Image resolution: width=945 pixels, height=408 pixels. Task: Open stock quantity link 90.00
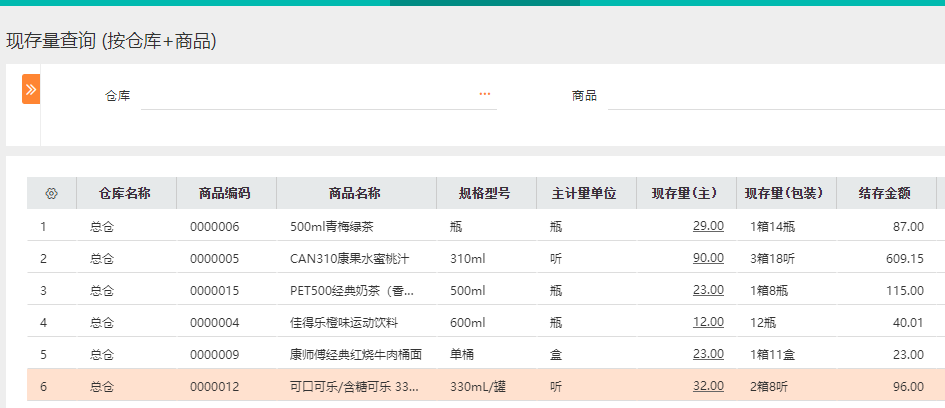point(708,258)
